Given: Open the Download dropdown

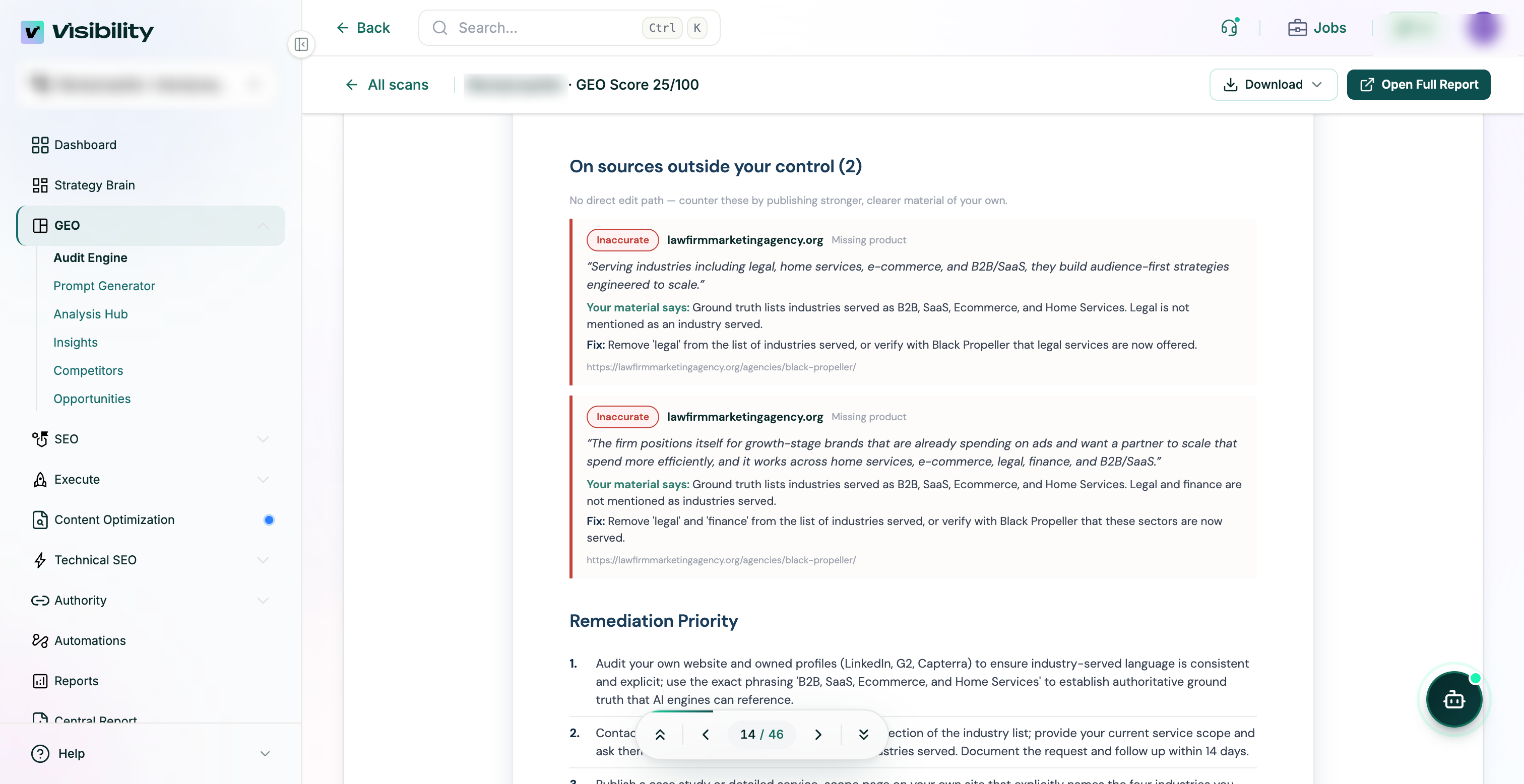Looking at the screenshot, I should 1273,85.
